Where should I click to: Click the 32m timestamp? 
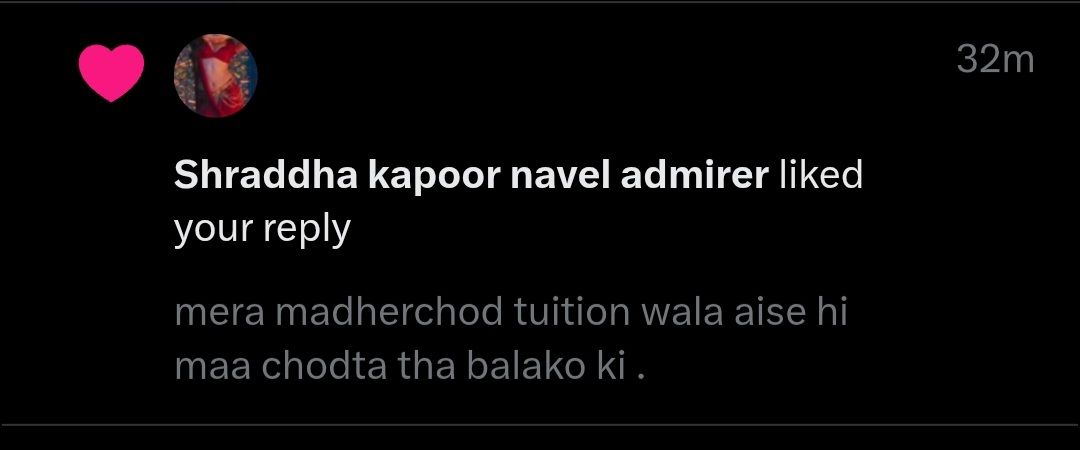pyautogui.click(x=995, y=60)
